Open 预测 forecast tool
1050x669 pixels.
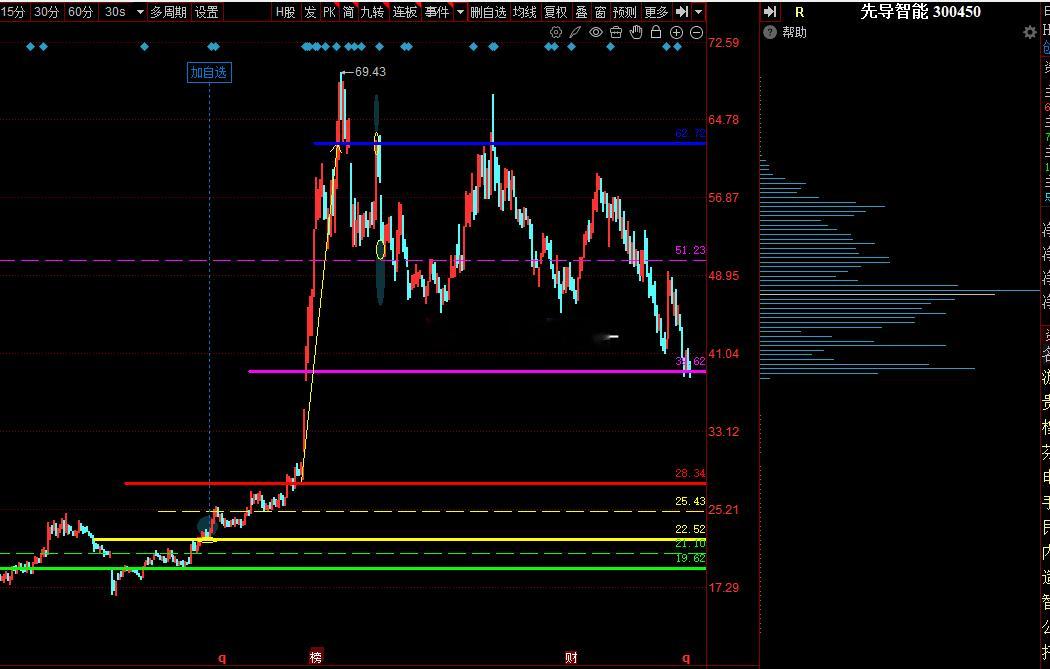point(625,12)
